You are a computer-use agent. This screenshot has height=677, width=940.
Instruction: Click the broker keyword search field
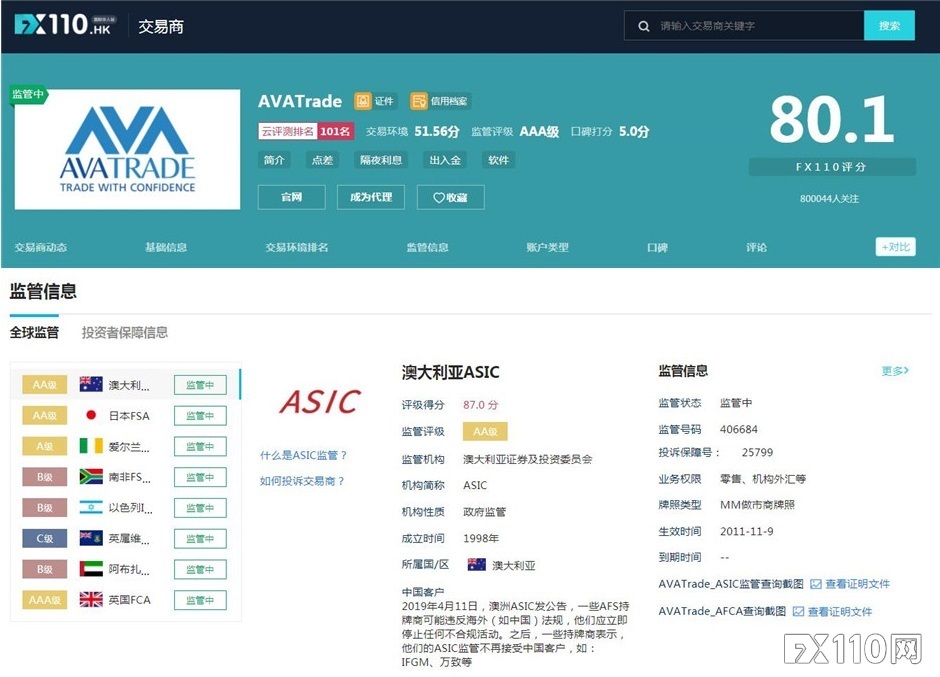tap(755, 26)
